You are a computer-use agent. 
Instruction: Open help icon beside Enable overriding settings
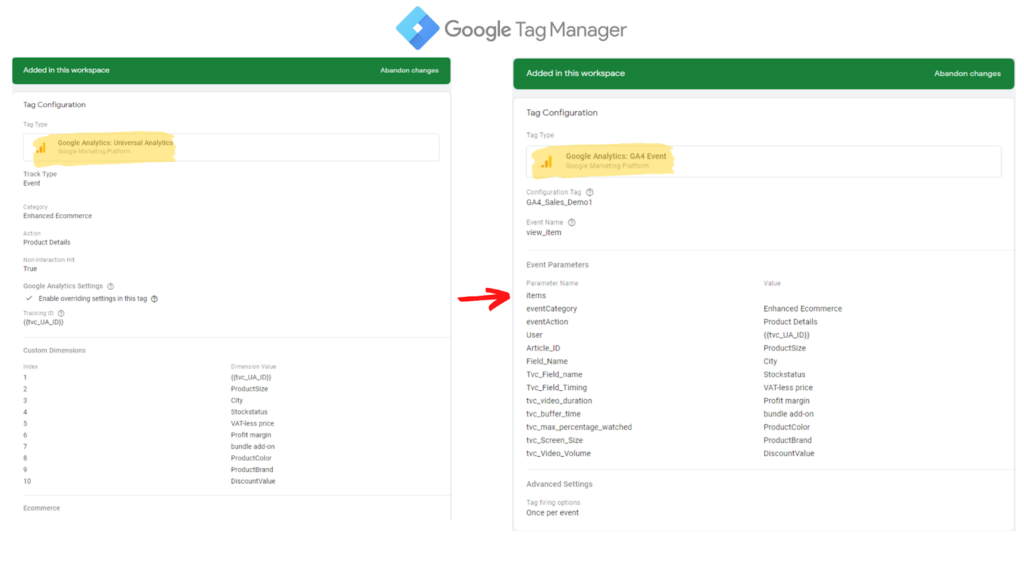pyautogui.click(x=154, y=299)
